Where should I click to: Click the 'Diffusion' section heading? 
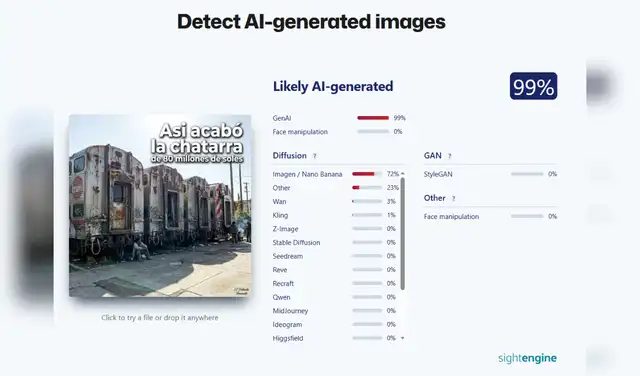(x=289, y=156)
